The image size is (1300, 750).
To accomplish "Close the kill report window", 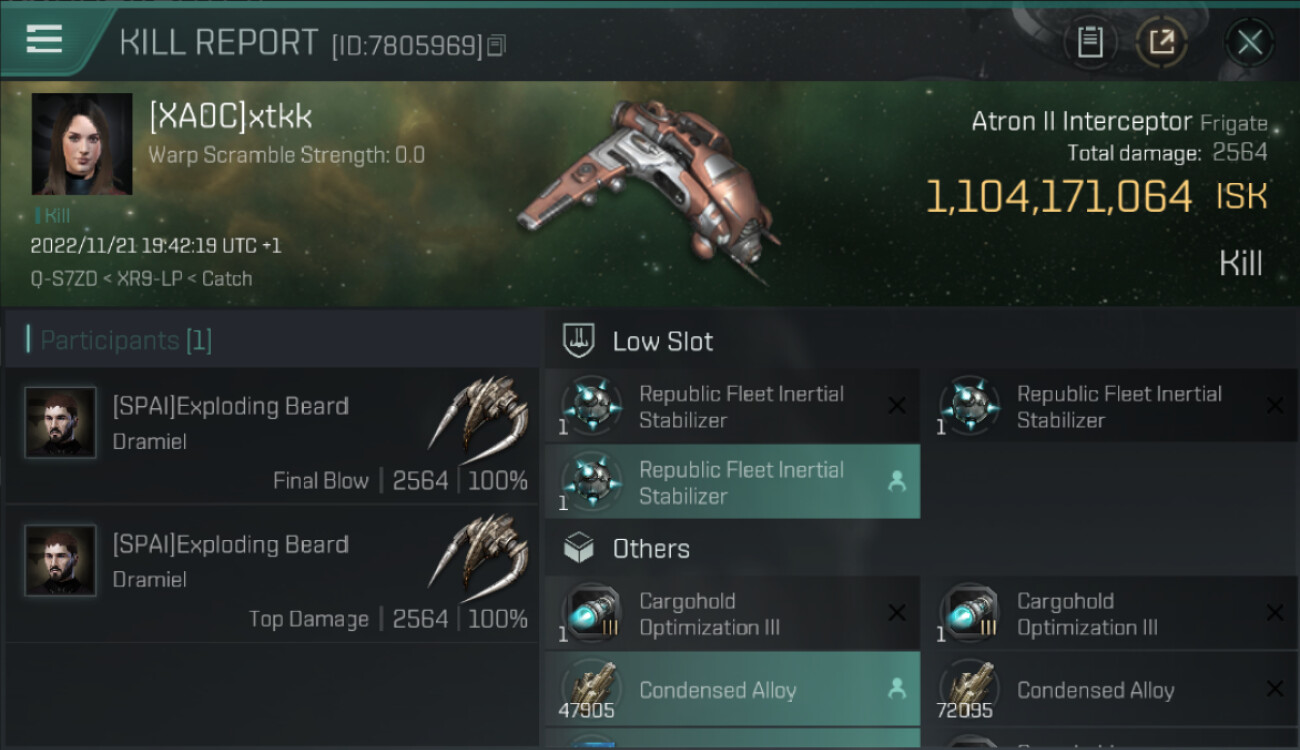I will coord(1249,42).
